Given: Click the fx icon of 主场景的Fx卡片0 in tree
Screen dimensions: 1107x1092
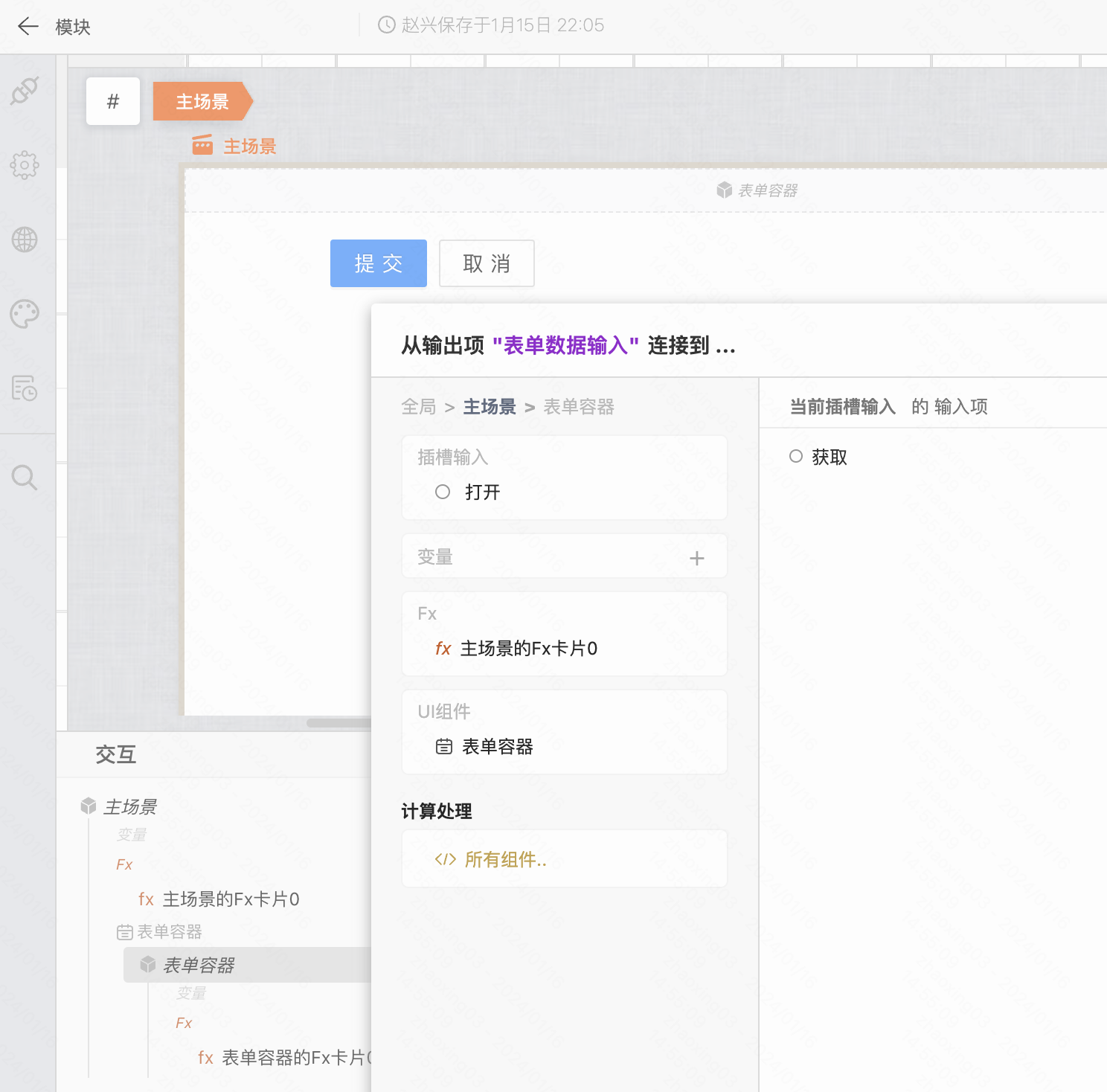Looking at the screenshot, I should point(146,899).
